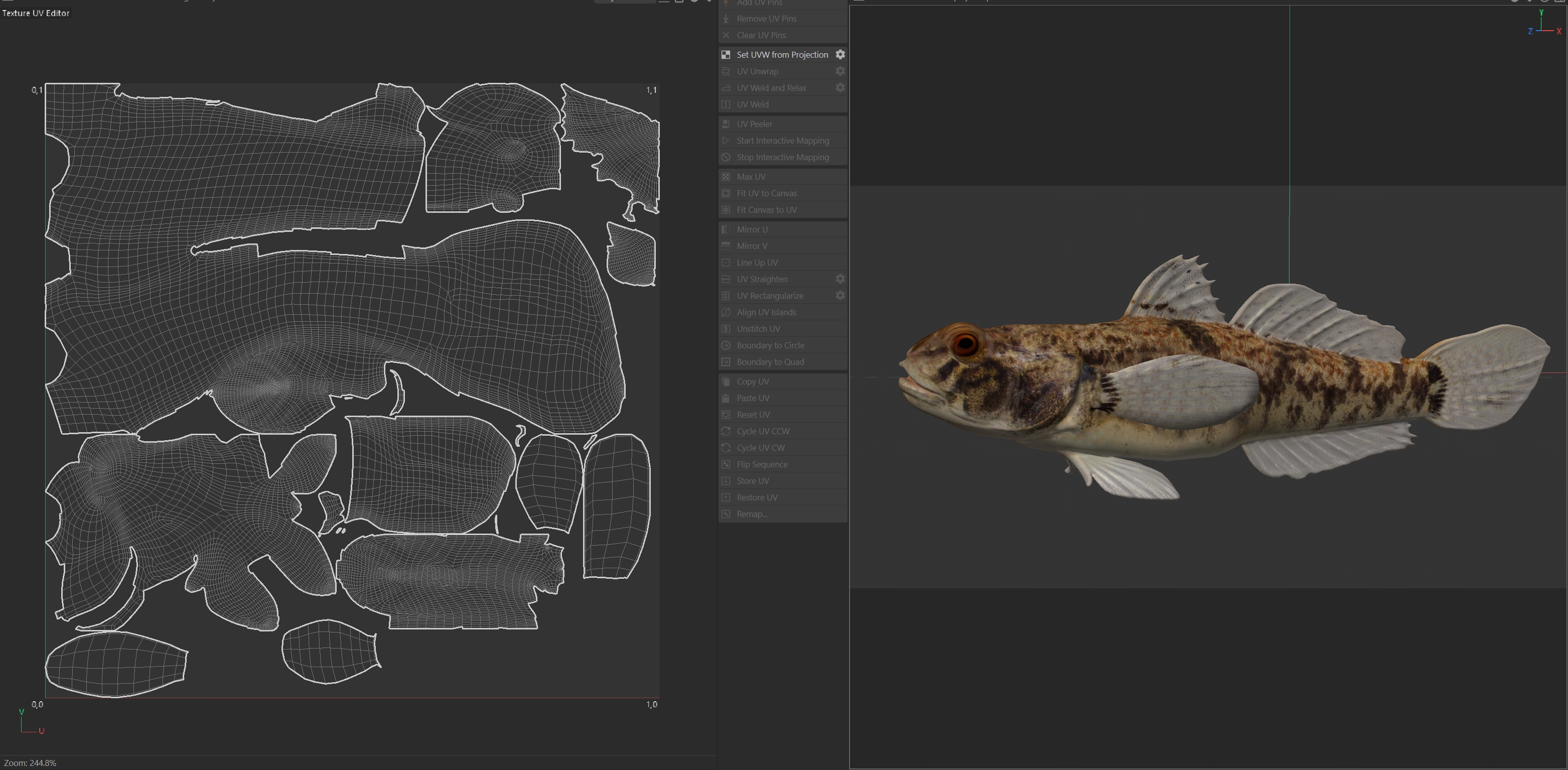Choose Fit UV to Canvas
This screenshot has height=770, width=1568.
766,194
